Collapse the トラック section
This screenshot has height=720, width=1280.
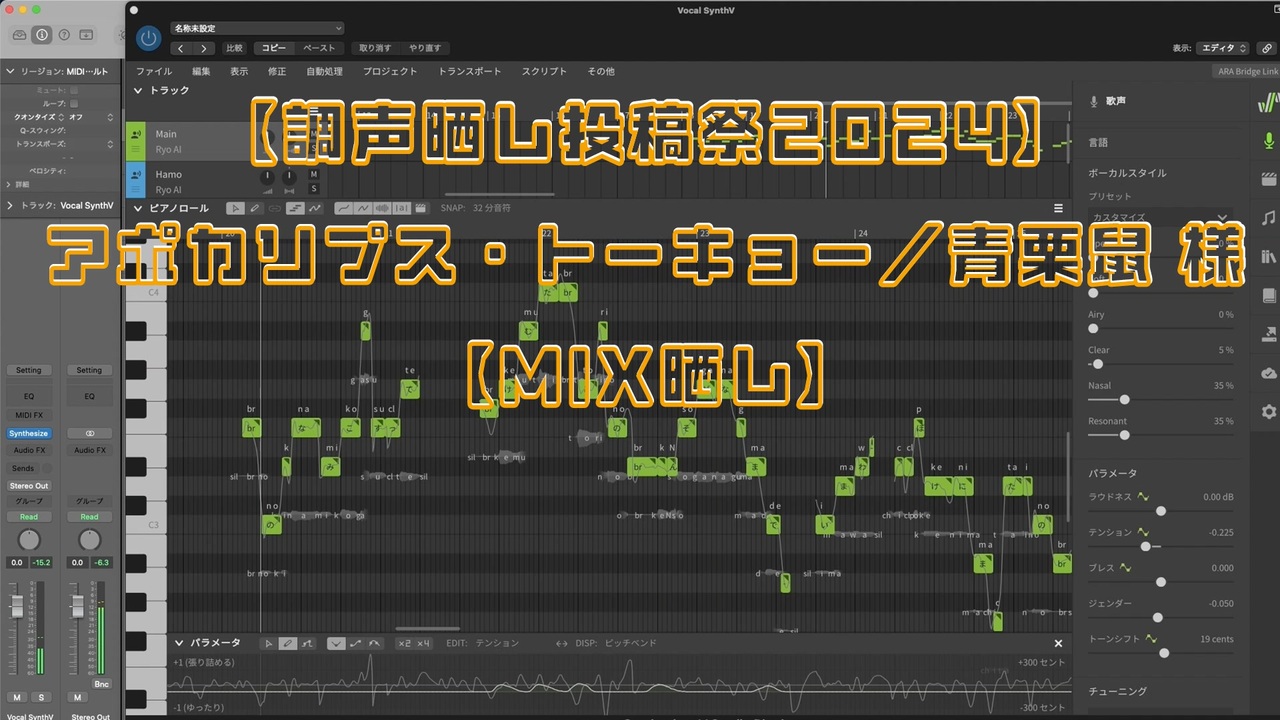tap(139, 90)
